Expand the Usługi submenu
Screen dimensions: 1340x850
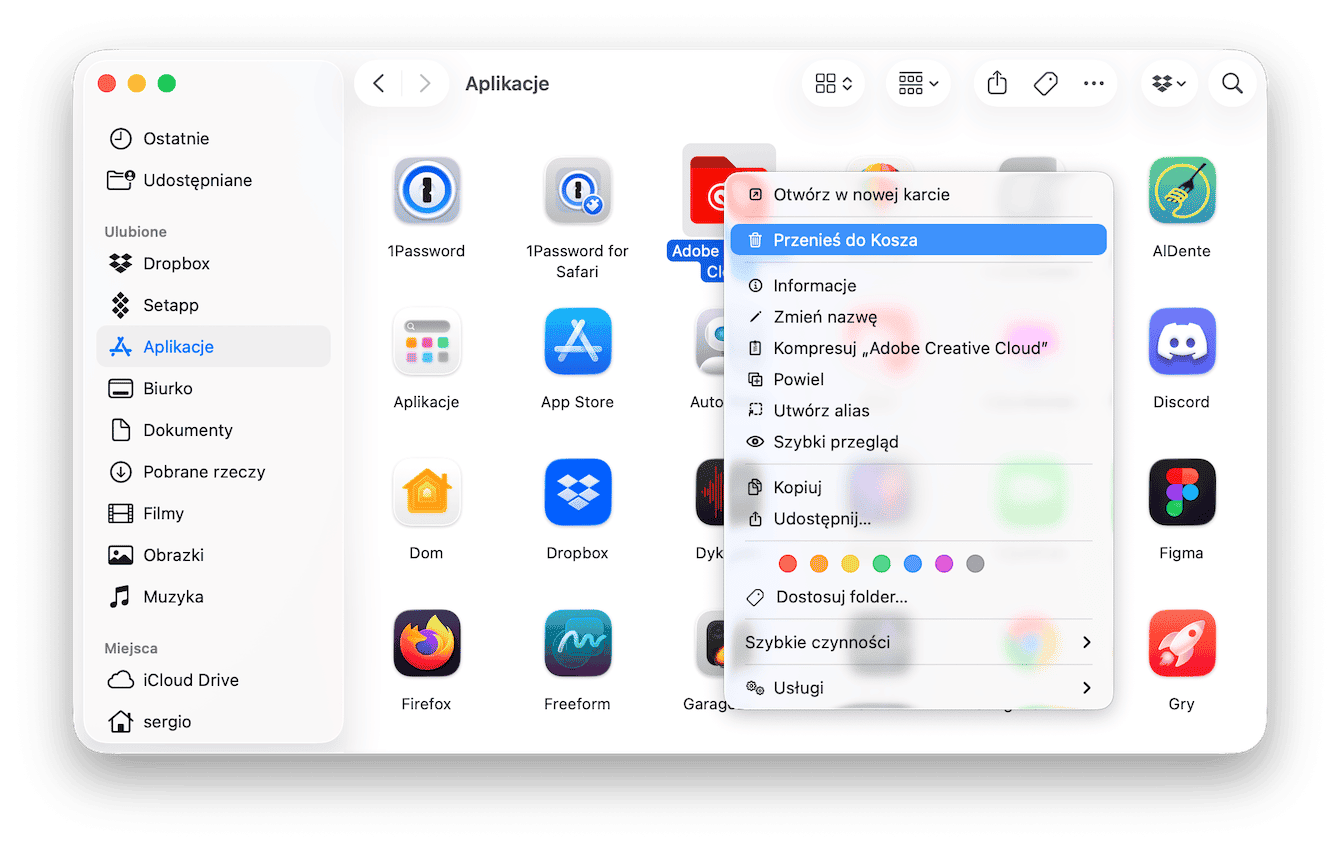click(918, 688)
